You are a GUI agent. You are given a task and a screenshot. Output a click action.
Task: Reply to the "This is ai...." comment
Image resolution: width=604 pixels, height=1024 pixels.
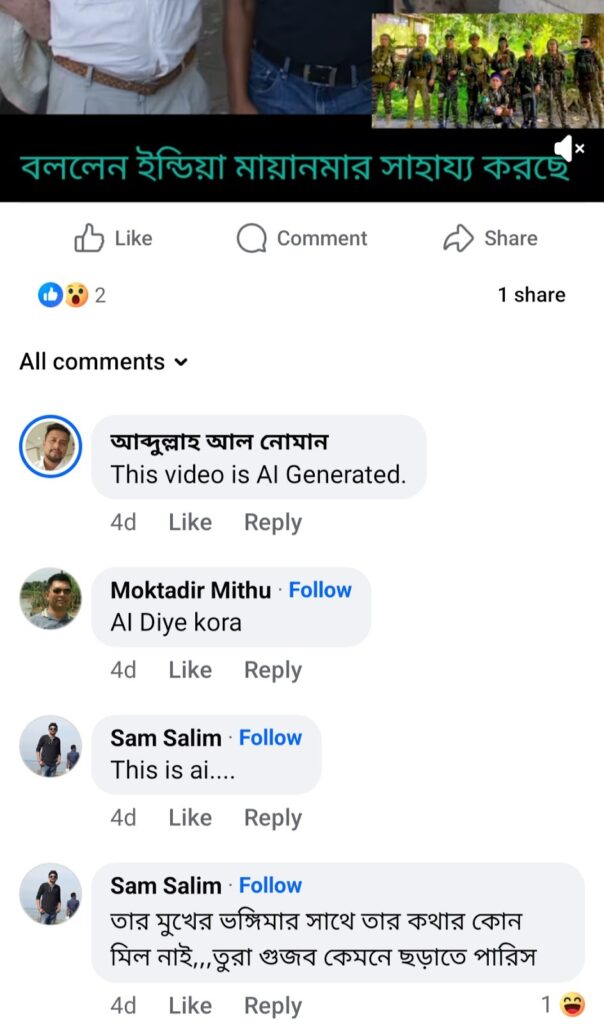pos(273,818)
